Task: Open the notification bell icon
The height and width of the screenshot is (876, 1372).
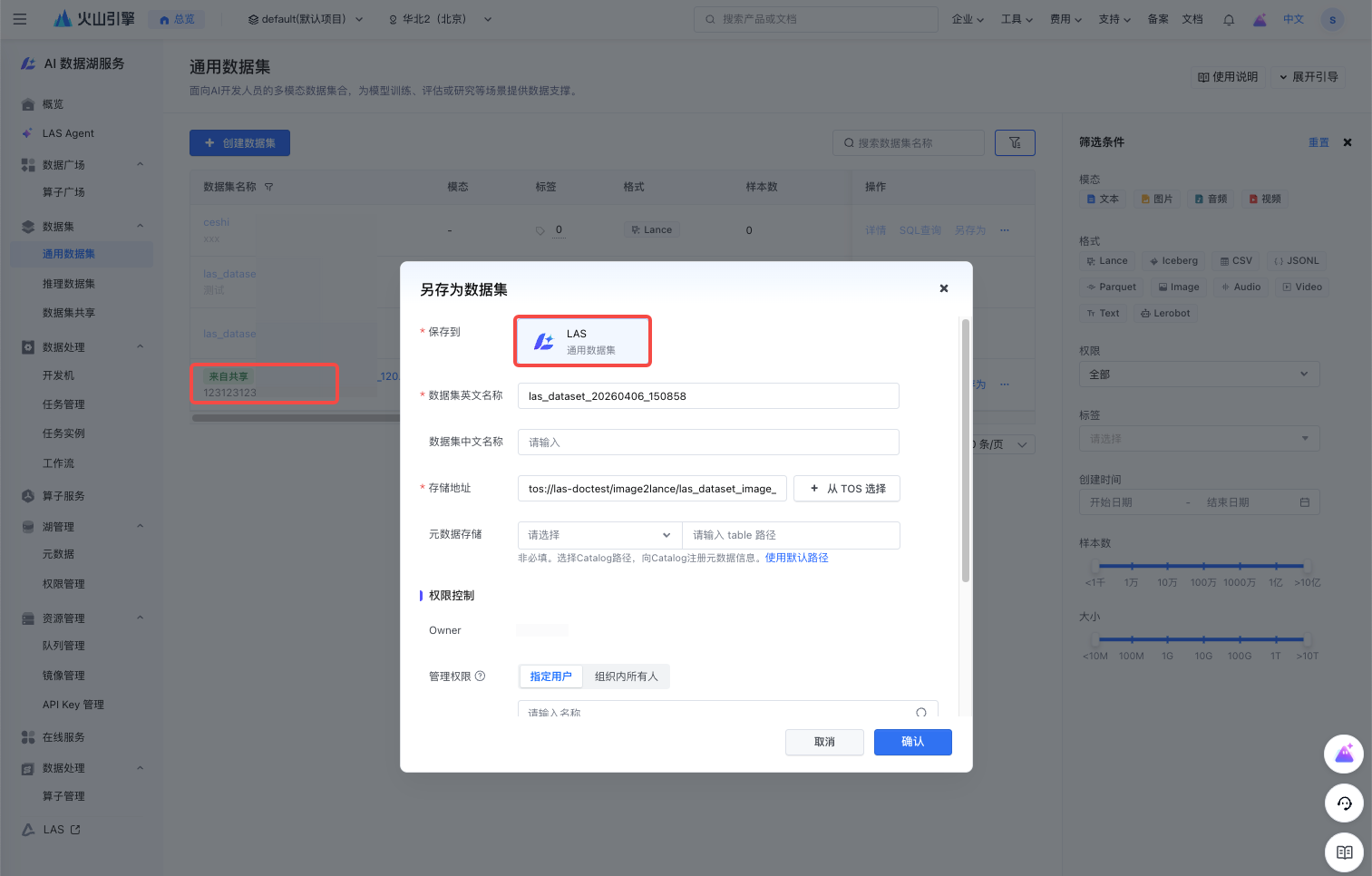Action: 1229,19
